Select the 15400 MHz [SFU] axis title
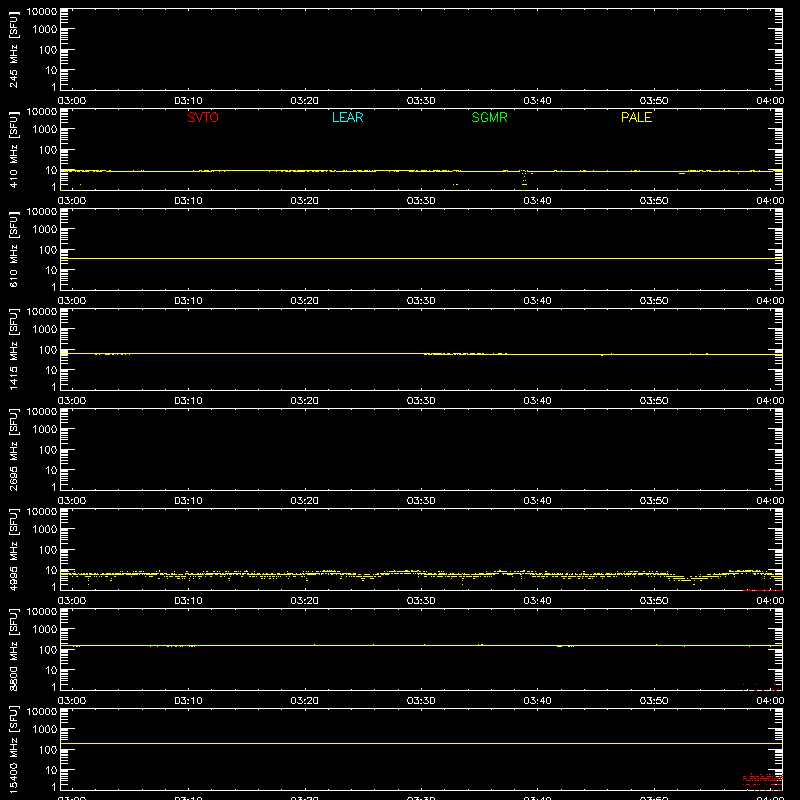800x800 pixels. coord(14,749)
